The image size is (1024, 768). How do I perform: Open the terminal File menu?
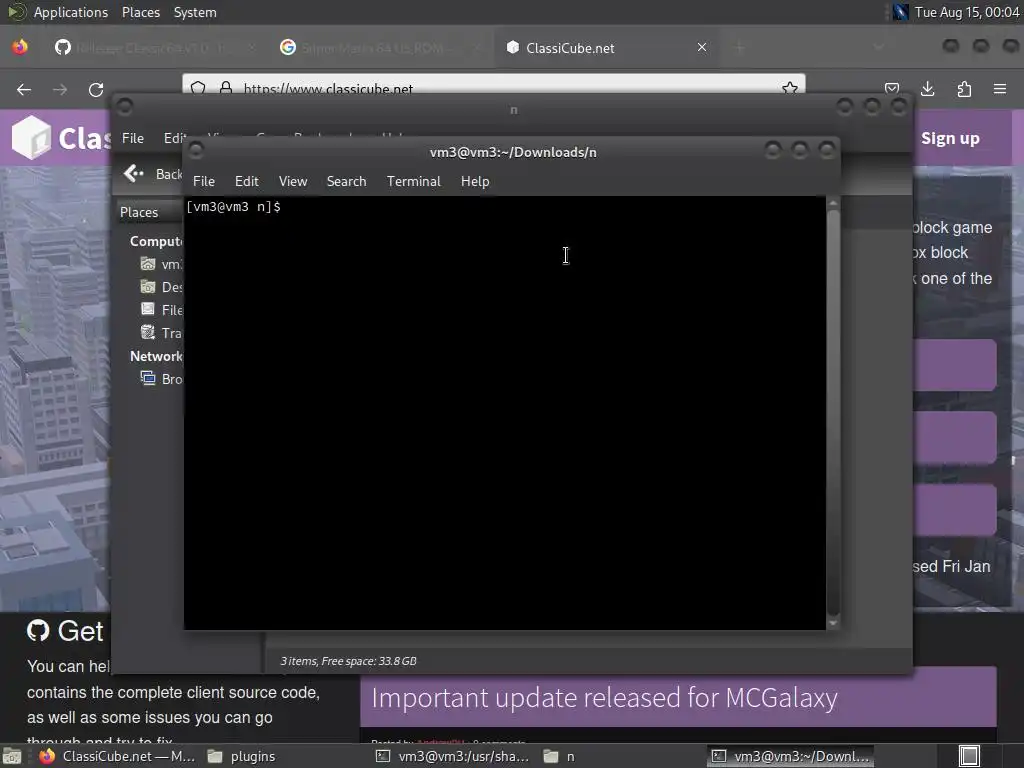click(204, 182)
